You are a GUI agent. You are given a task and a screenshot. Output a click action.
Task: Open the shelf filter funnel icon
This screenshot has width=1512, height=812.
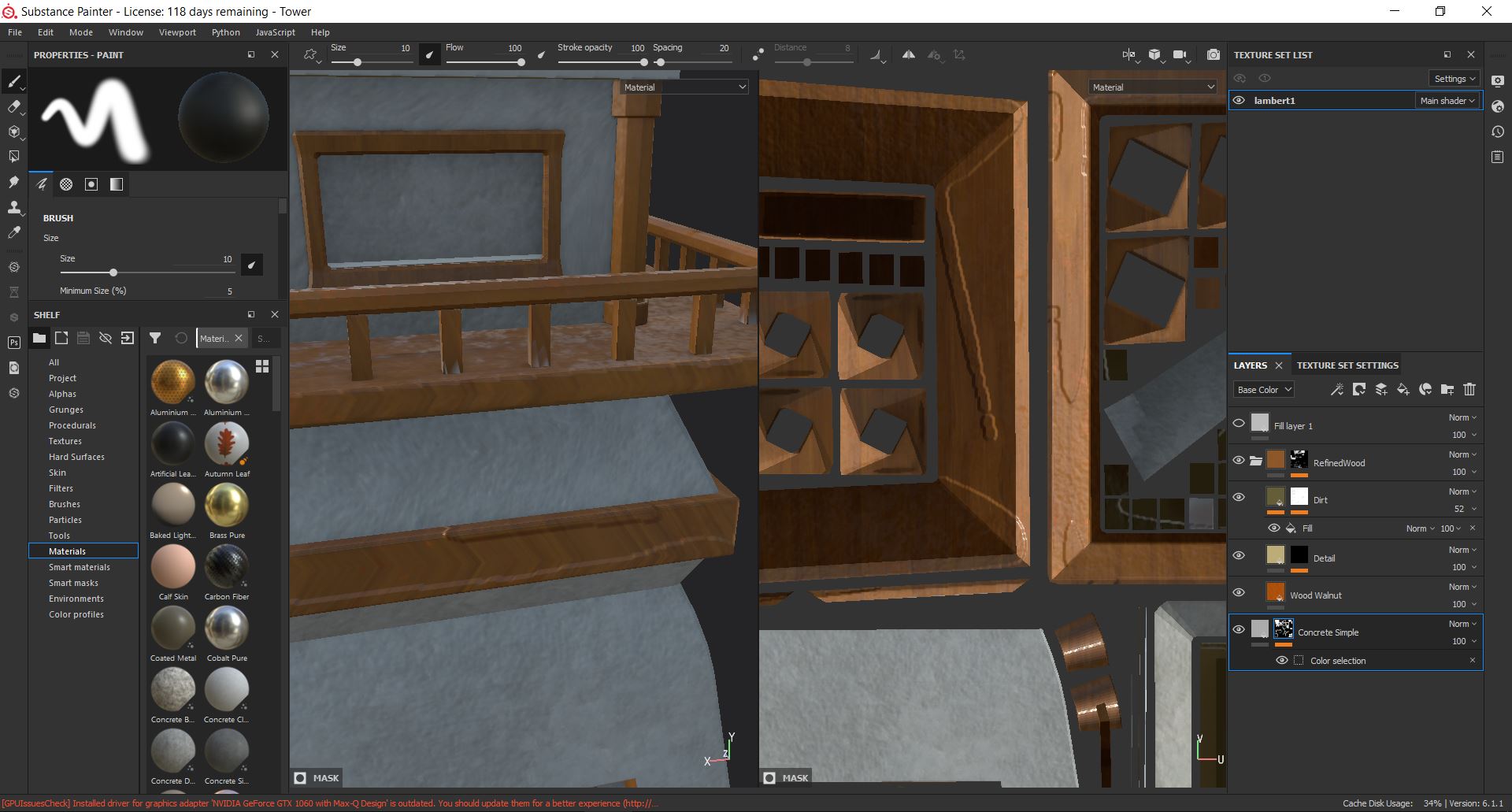pos(155,339)
